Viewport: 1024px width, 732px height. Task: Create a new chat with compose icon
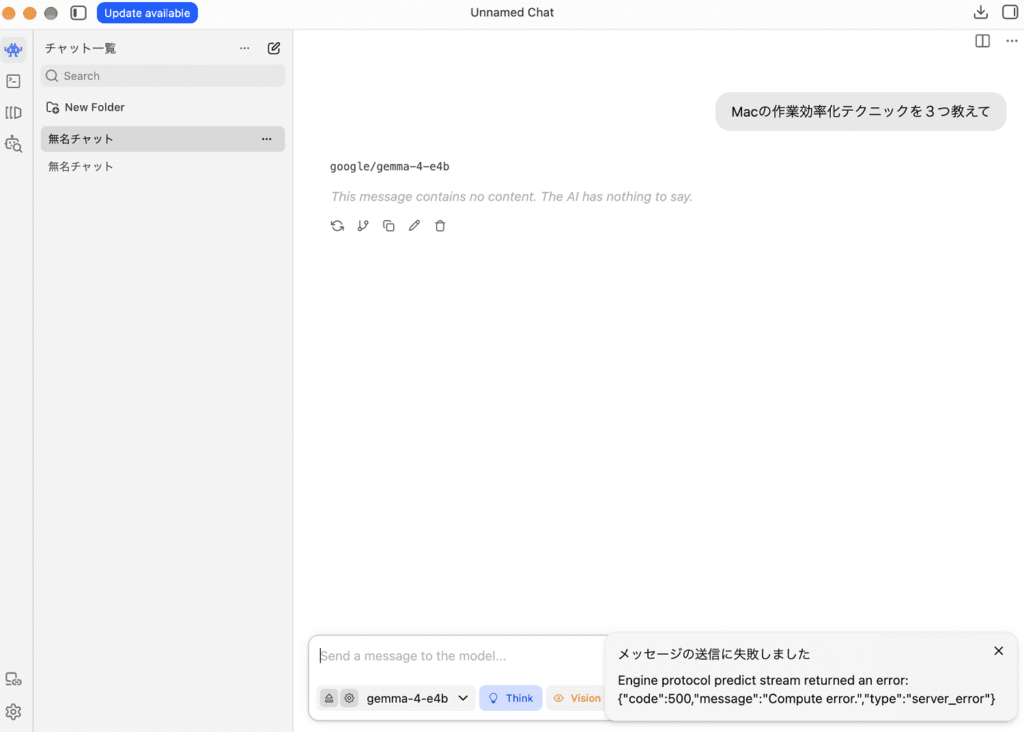click(x=274, y=48)
